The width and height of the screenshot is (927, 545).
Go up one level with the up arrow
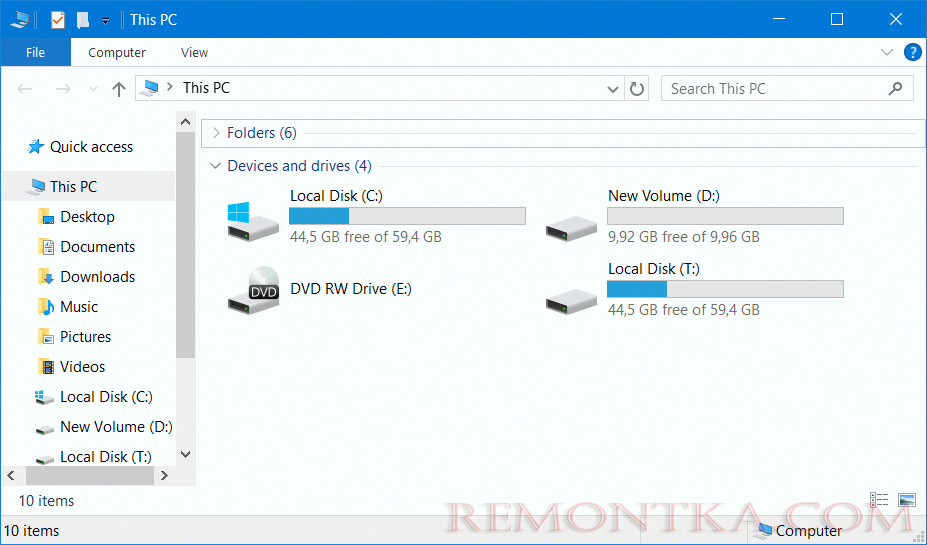click(x=119, y=89)
